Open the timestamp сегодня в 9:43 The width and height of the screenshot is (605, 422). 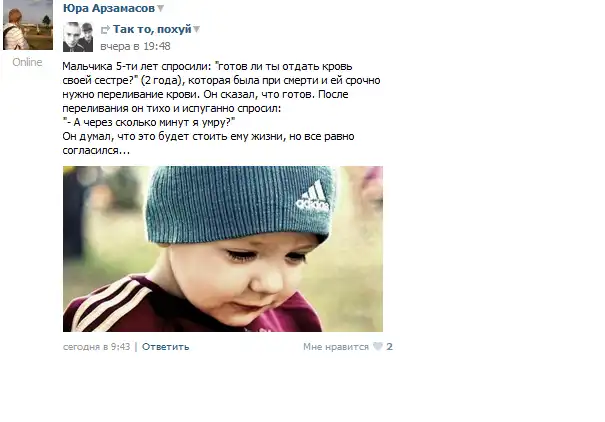pyautogui.click(x=96, y=347)
